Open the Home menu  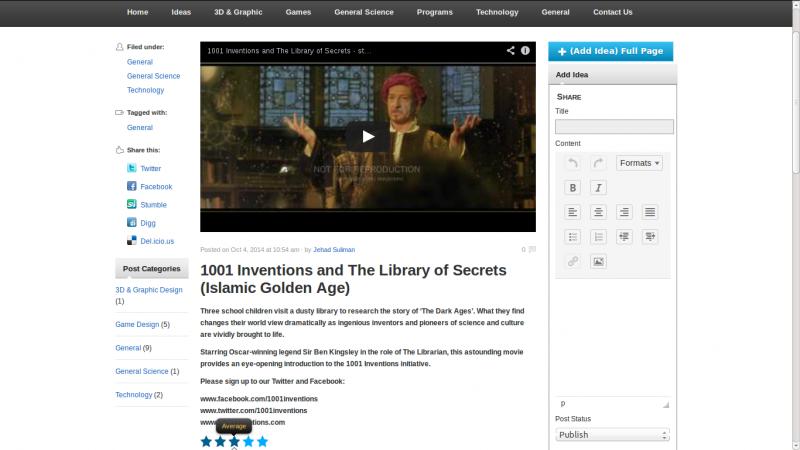(137, 12)
